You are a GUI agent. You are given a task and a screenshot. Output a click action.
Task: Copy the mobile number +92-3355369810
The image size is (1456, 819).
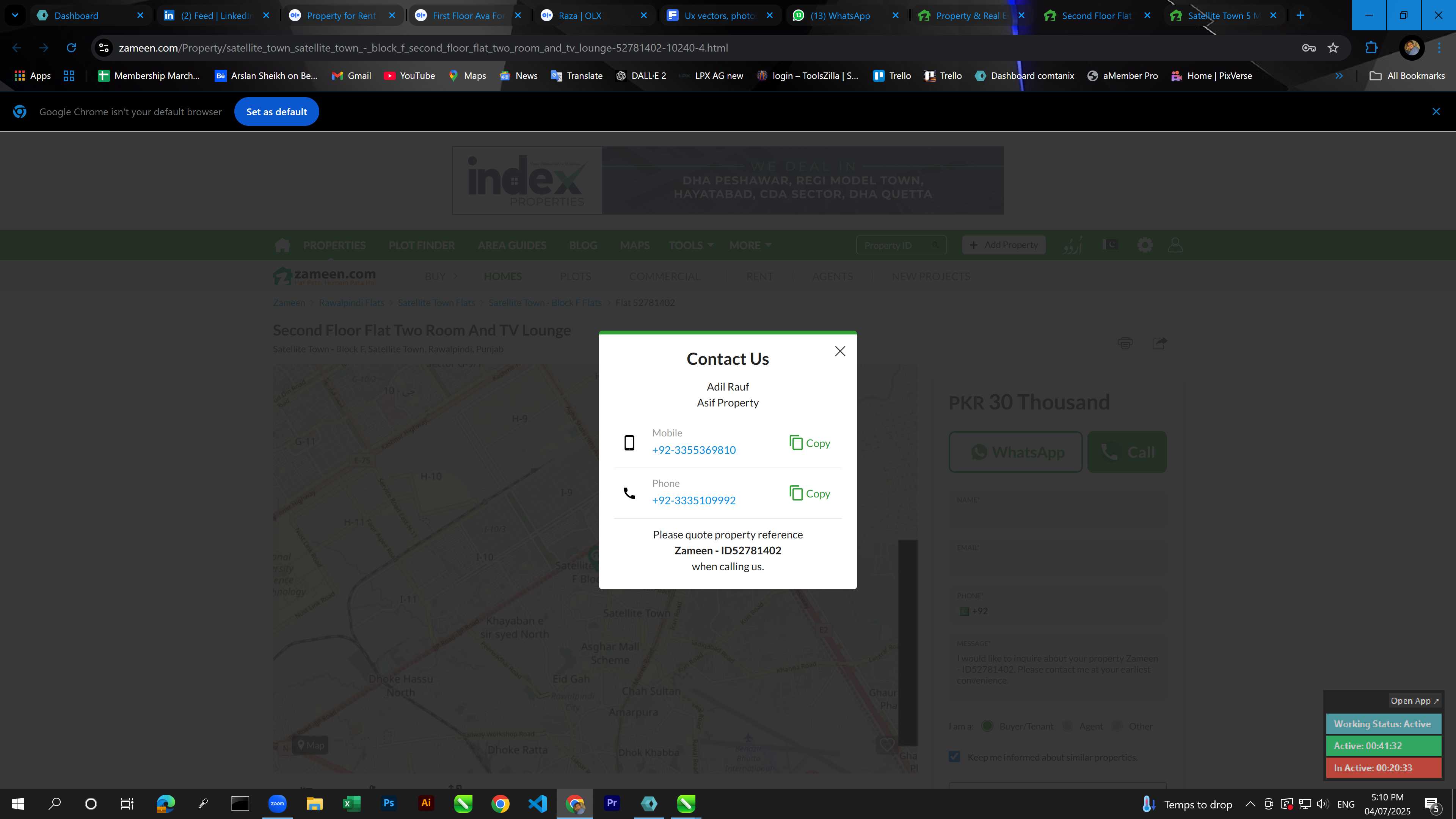pyautogui.click(x=810, y=443)
